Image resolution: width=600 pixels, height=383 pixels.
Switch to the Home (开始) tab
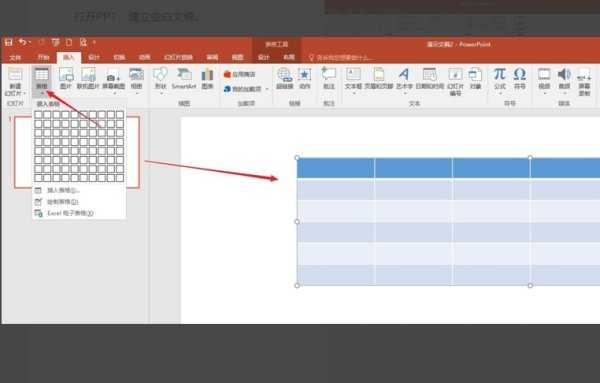[x=43, y=57]
